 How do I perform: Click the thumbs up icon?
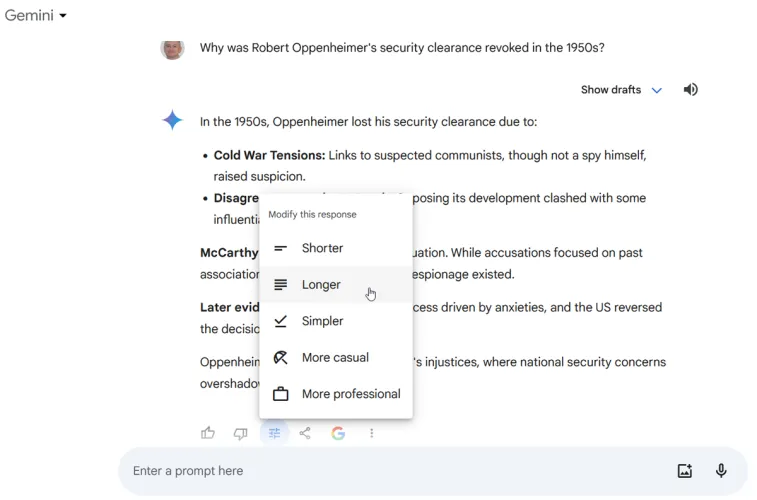click(x=208, y=433)
